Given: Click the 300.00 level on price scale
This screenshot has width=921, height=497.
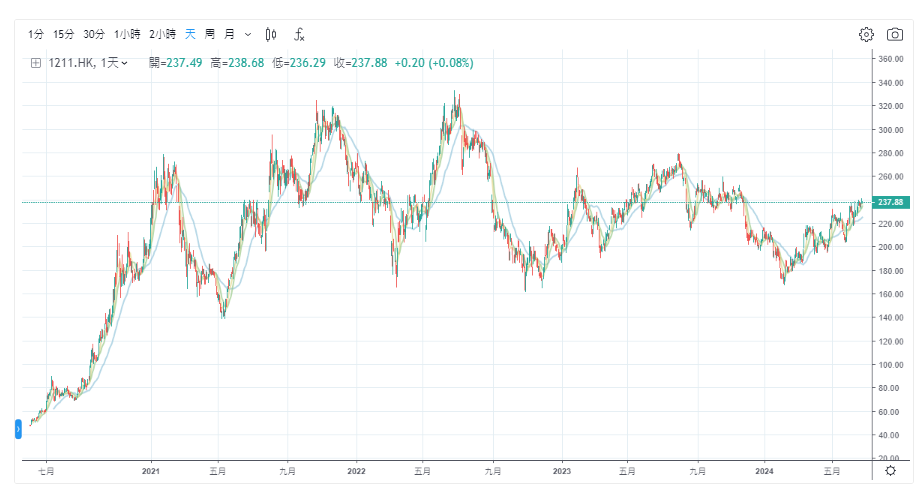Looking at the screenshot, I should pos(890,130).
